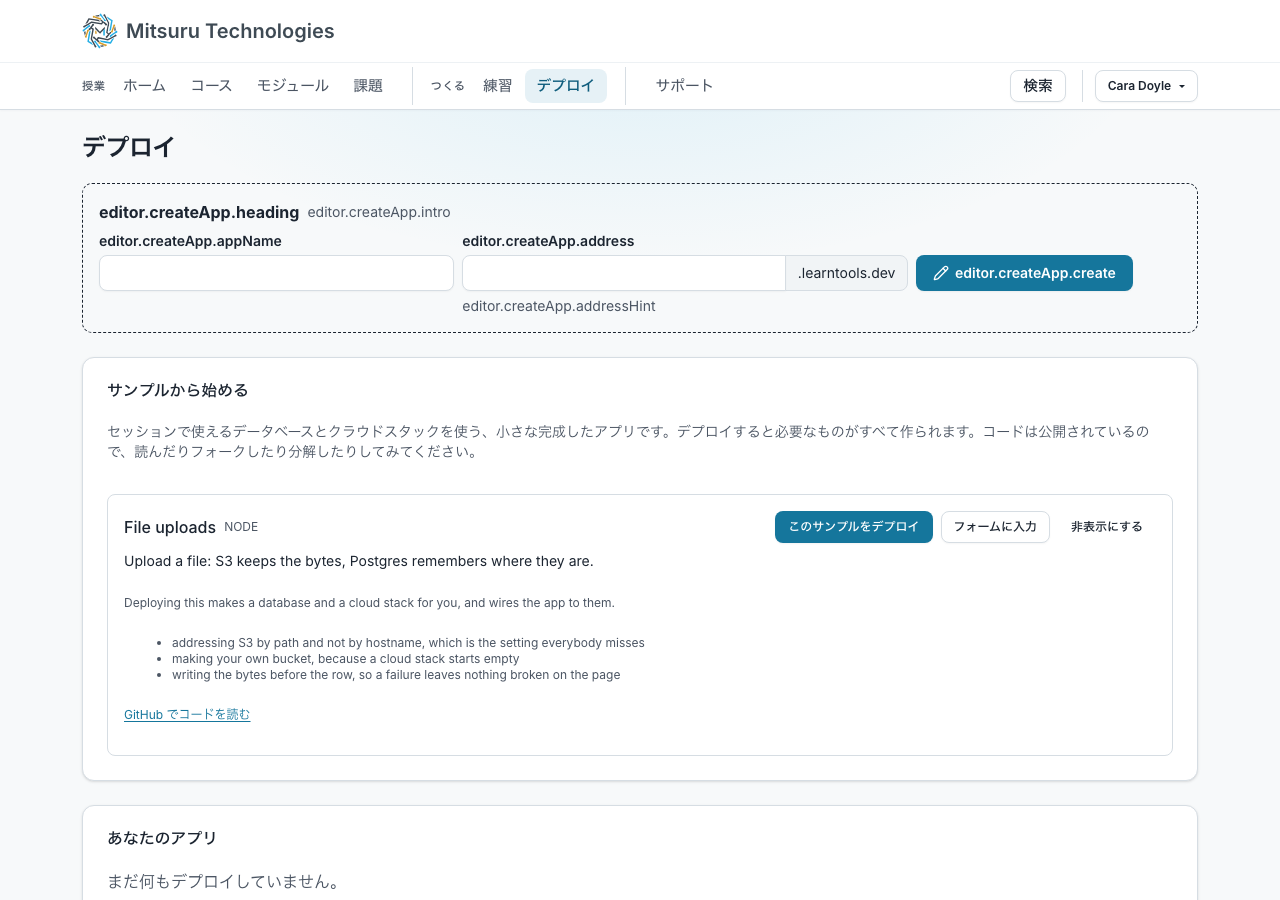Click the フォームに入力 button

point(995,527)
